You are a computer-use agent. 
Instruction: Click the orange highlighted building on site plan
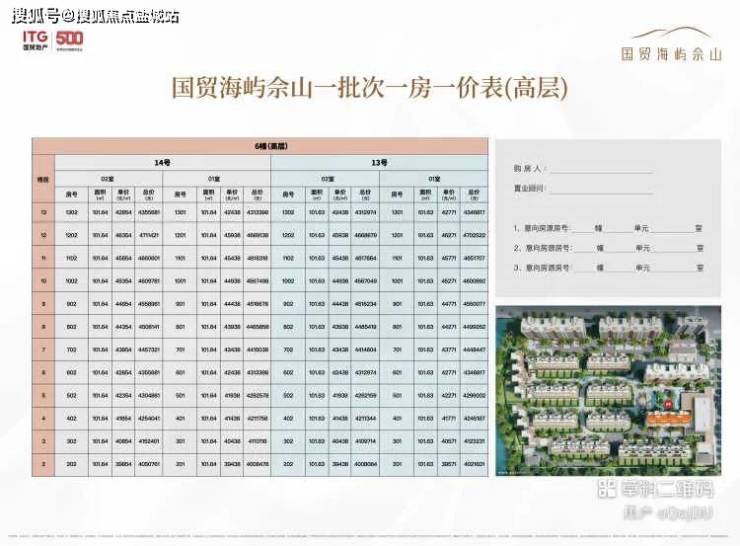tap(668, 418)
